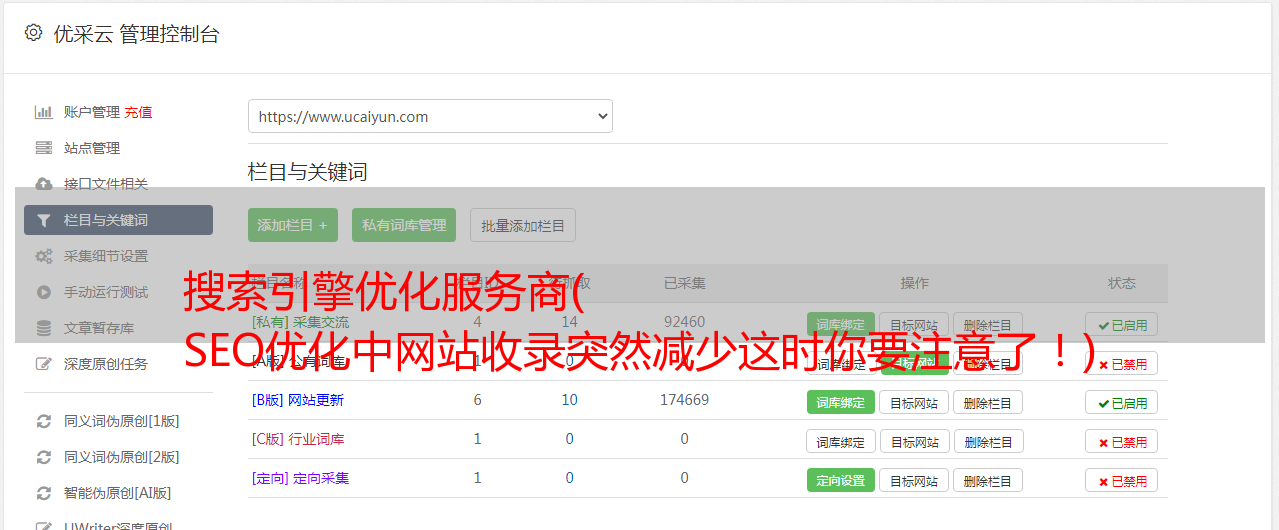The image size is (1279, 530).
Task: Open 账户管理 in the sidebar
Action: (x=92, y=112)
